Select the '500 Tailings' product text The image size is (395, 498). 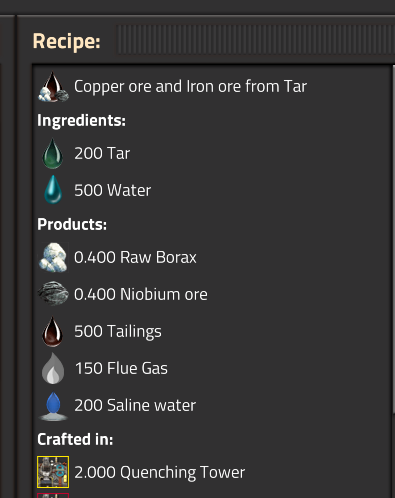tap(118, 332)
